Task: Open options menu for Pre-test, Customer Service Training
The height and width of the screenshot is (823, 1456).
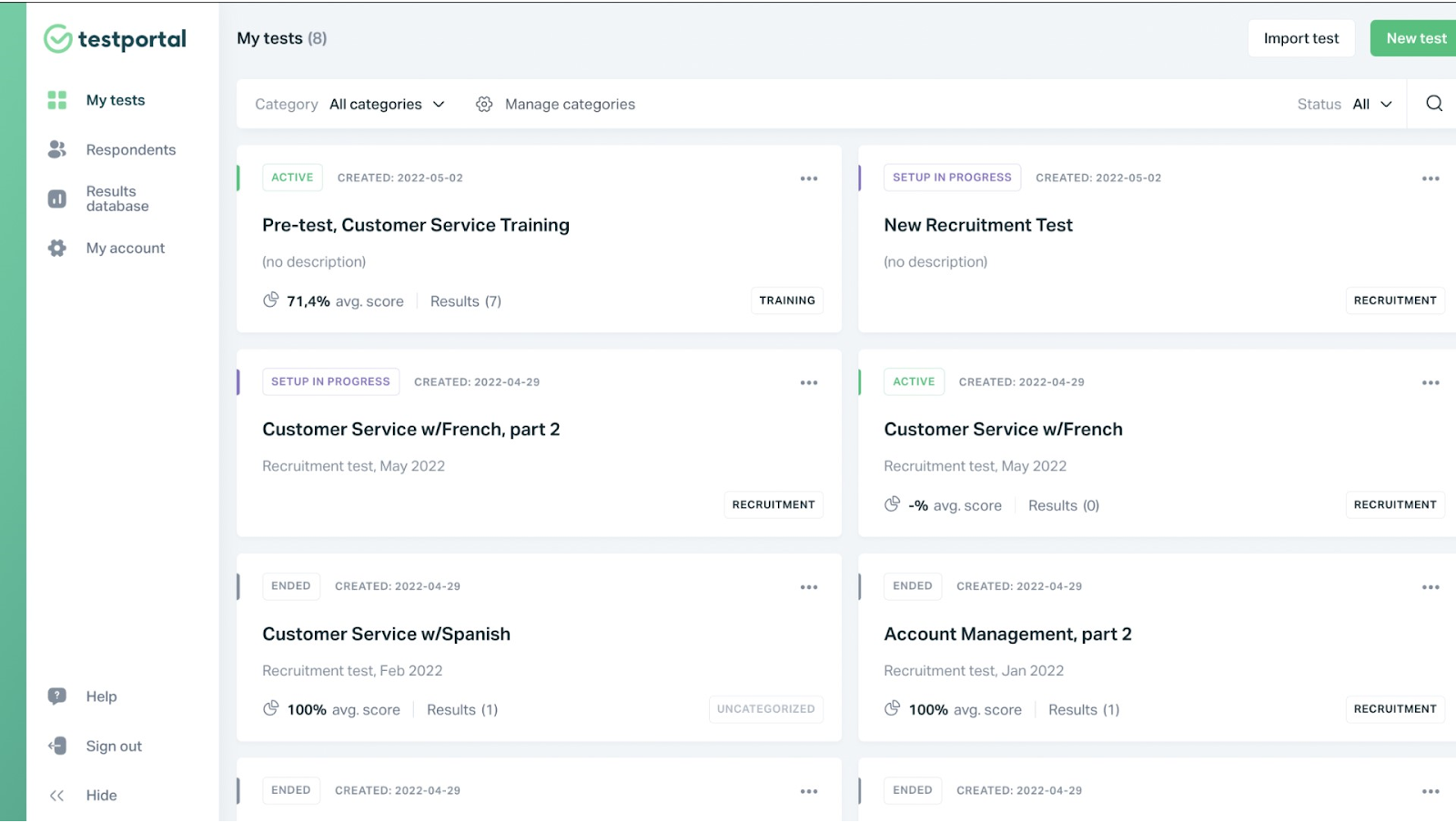Action: [808, 178]
